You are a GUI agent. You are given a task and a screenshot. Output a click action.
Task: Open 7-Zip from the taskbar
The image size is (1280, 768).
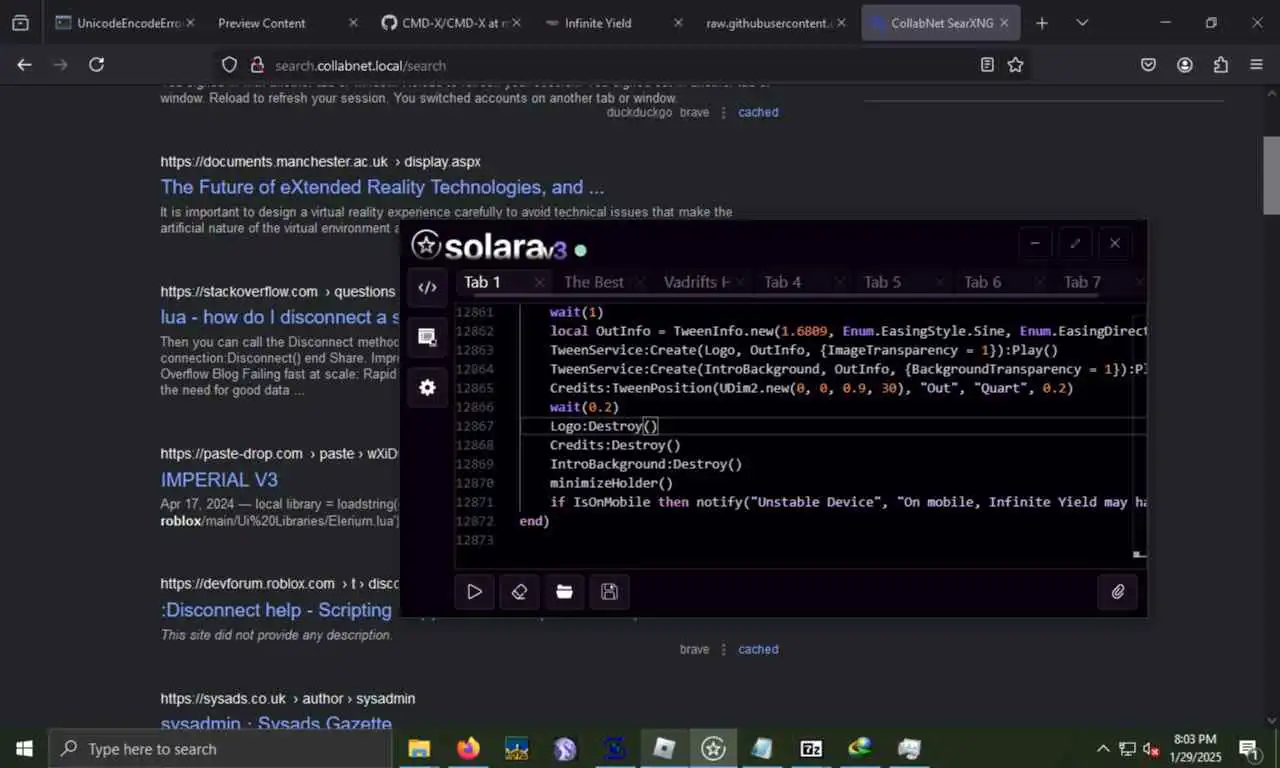click(811, 749)
